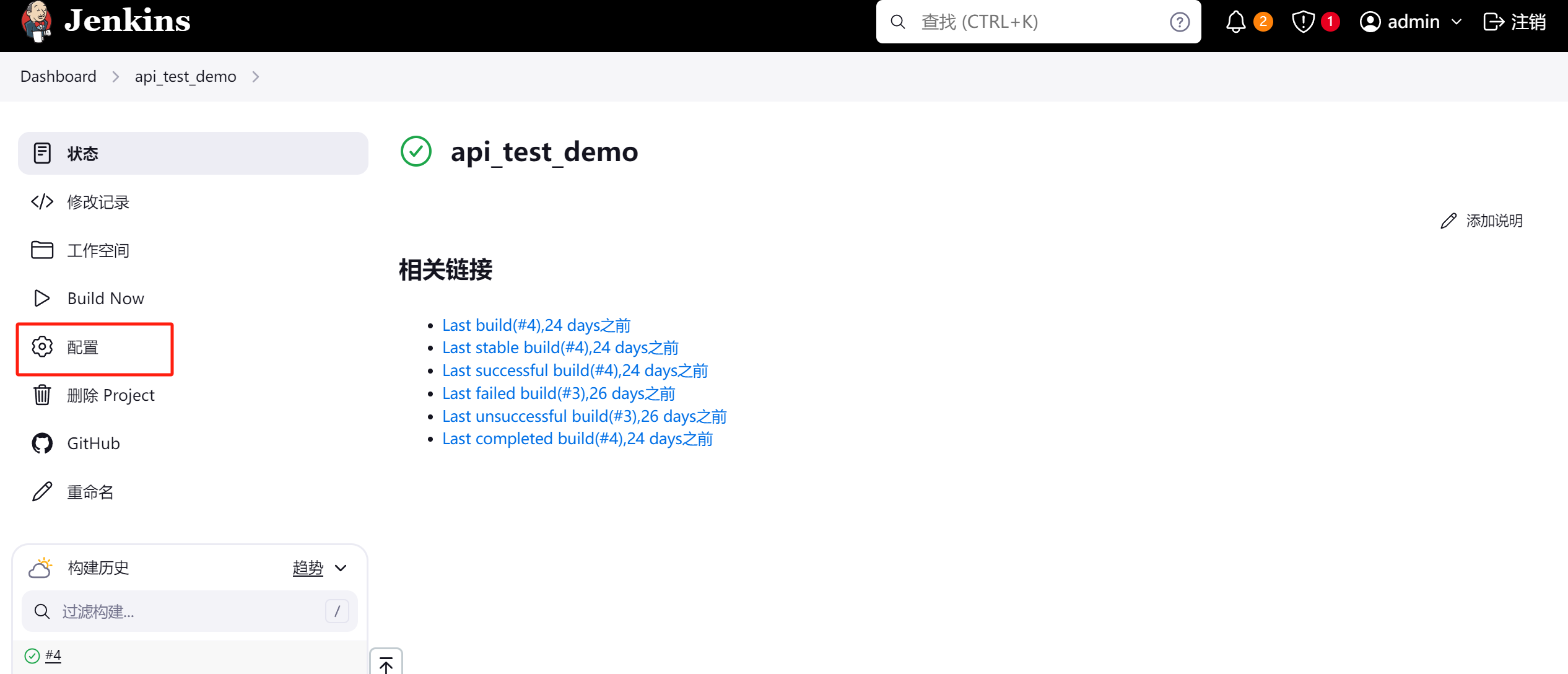This screenshot has width=1568, height=674.
Task: Trigger Build Now
Action: pos(105,299)
